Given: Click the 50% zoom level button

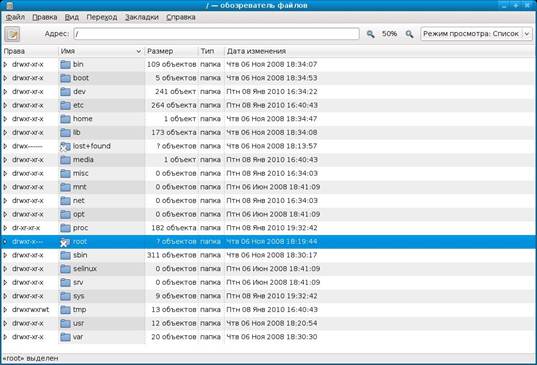Looking at the screenshot, I should coord(389,34).
